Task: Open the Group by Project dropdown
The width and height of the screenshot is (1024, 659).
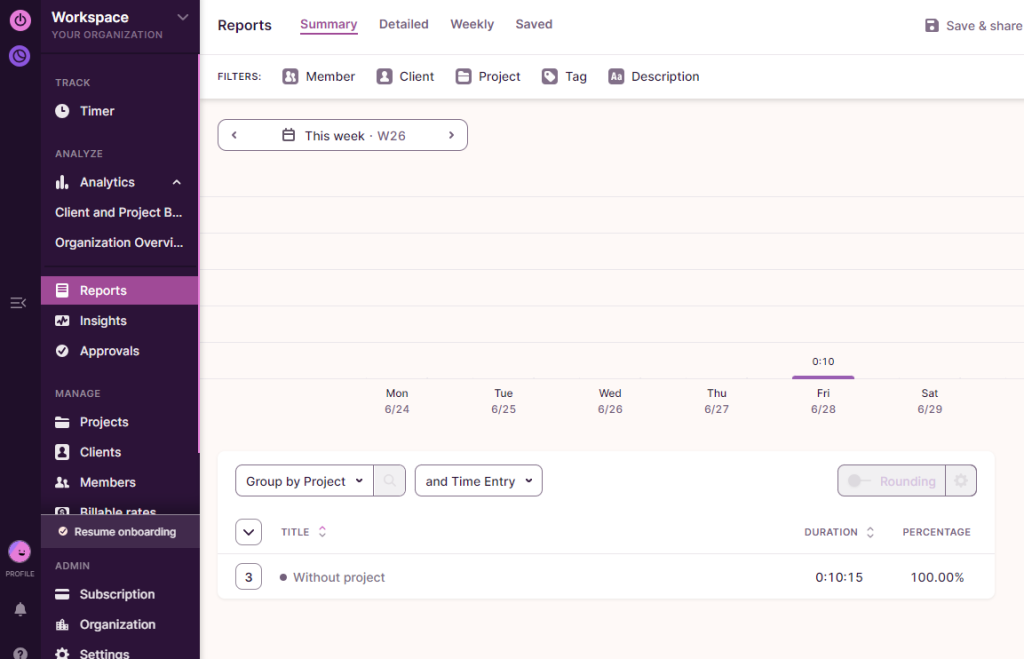Action: click(x=304, y=481)
